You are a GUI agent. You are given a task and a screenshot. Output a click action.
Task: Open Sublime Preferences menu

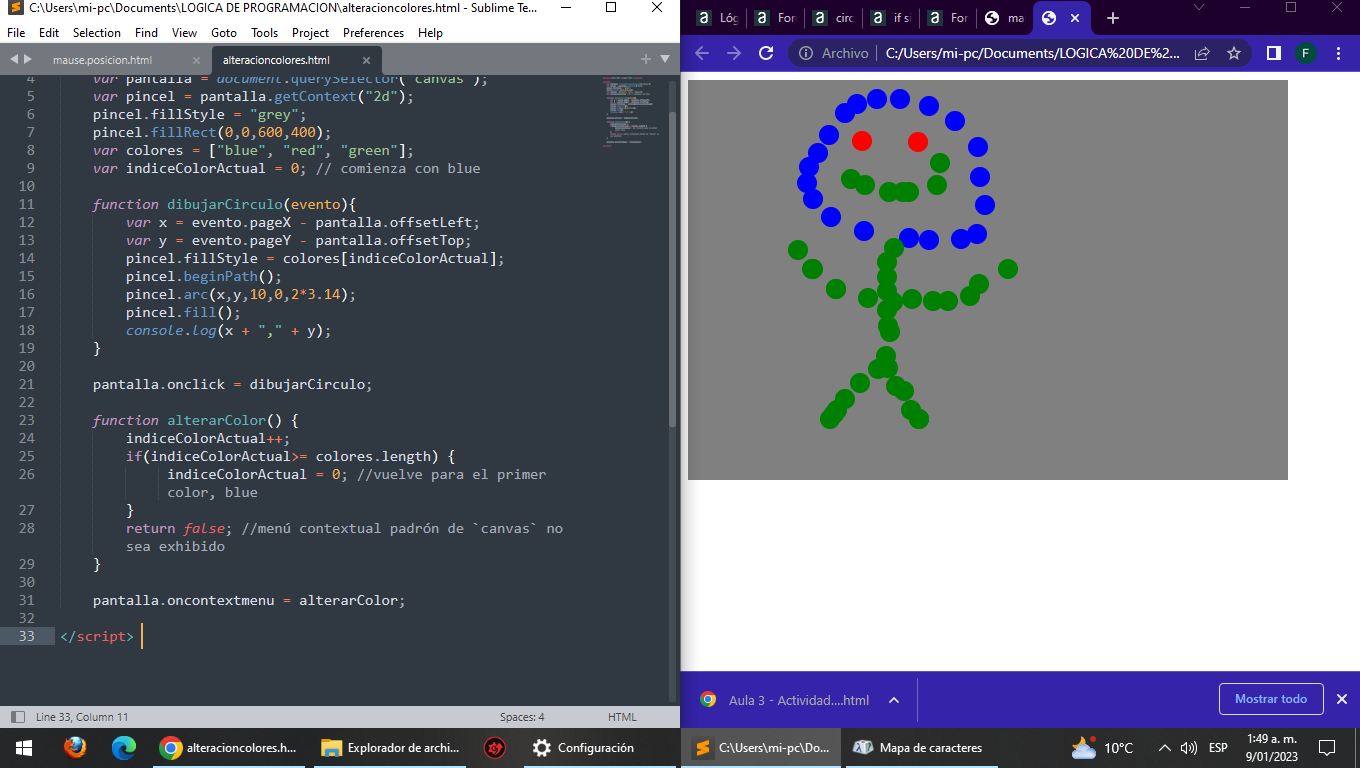374,33
